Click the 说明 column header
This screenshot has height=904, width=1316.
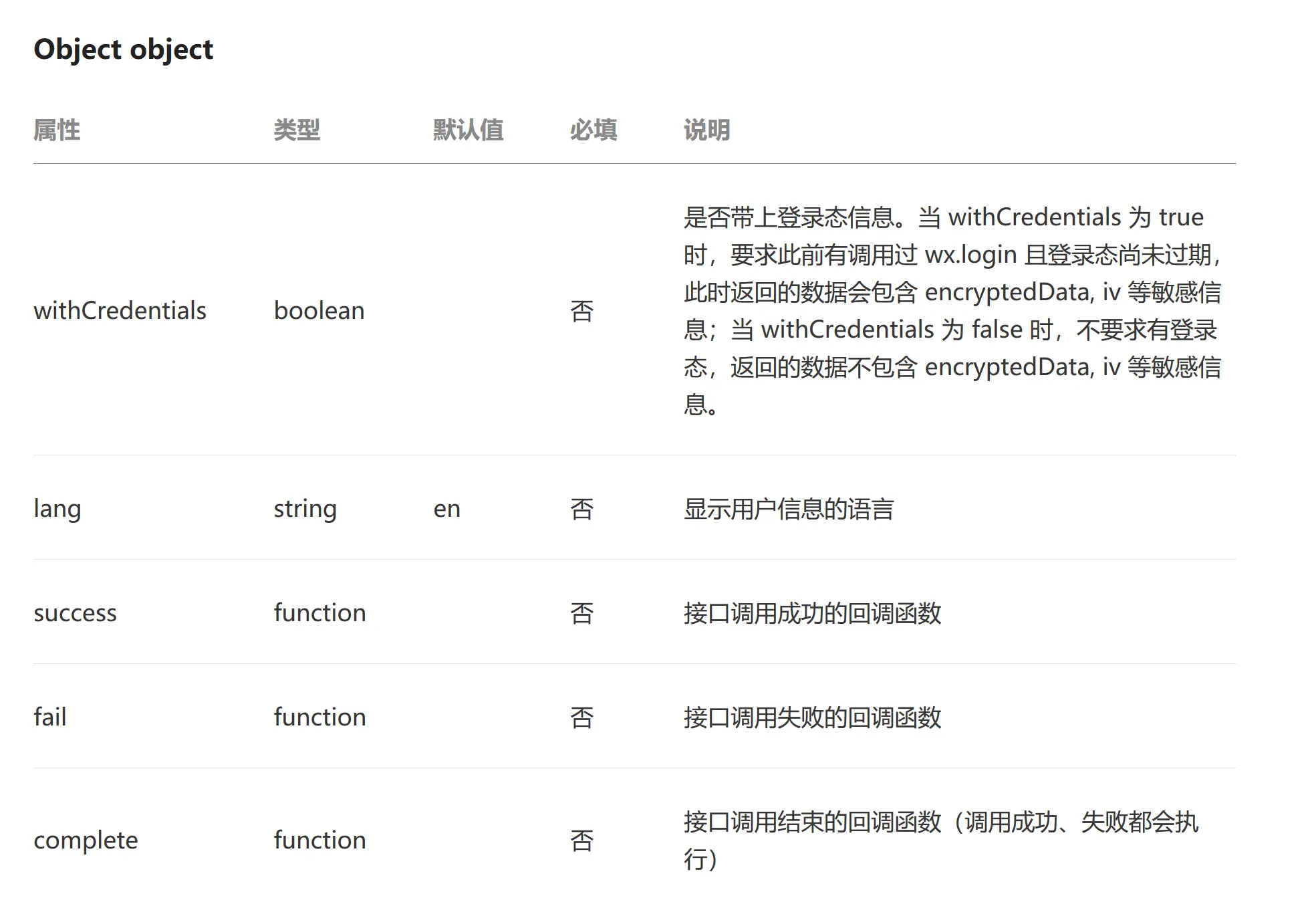706,130
